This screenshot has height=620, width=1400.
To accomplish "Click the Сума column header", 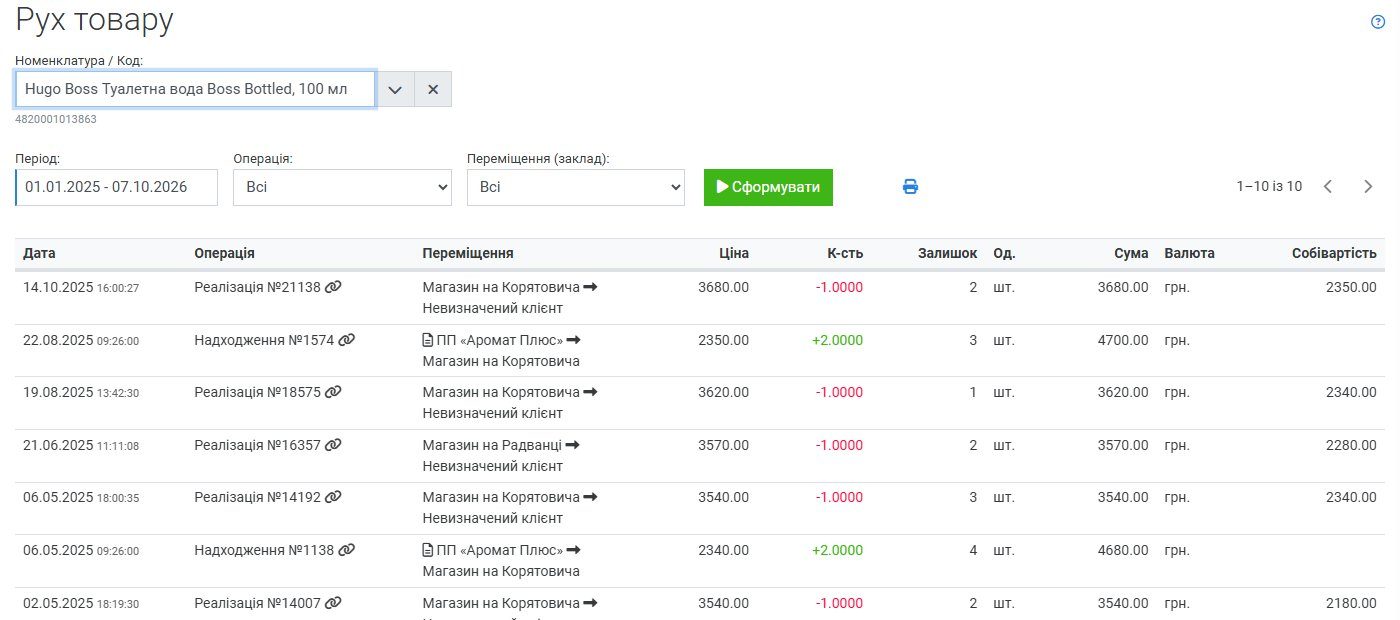I will pos(1131,253).
